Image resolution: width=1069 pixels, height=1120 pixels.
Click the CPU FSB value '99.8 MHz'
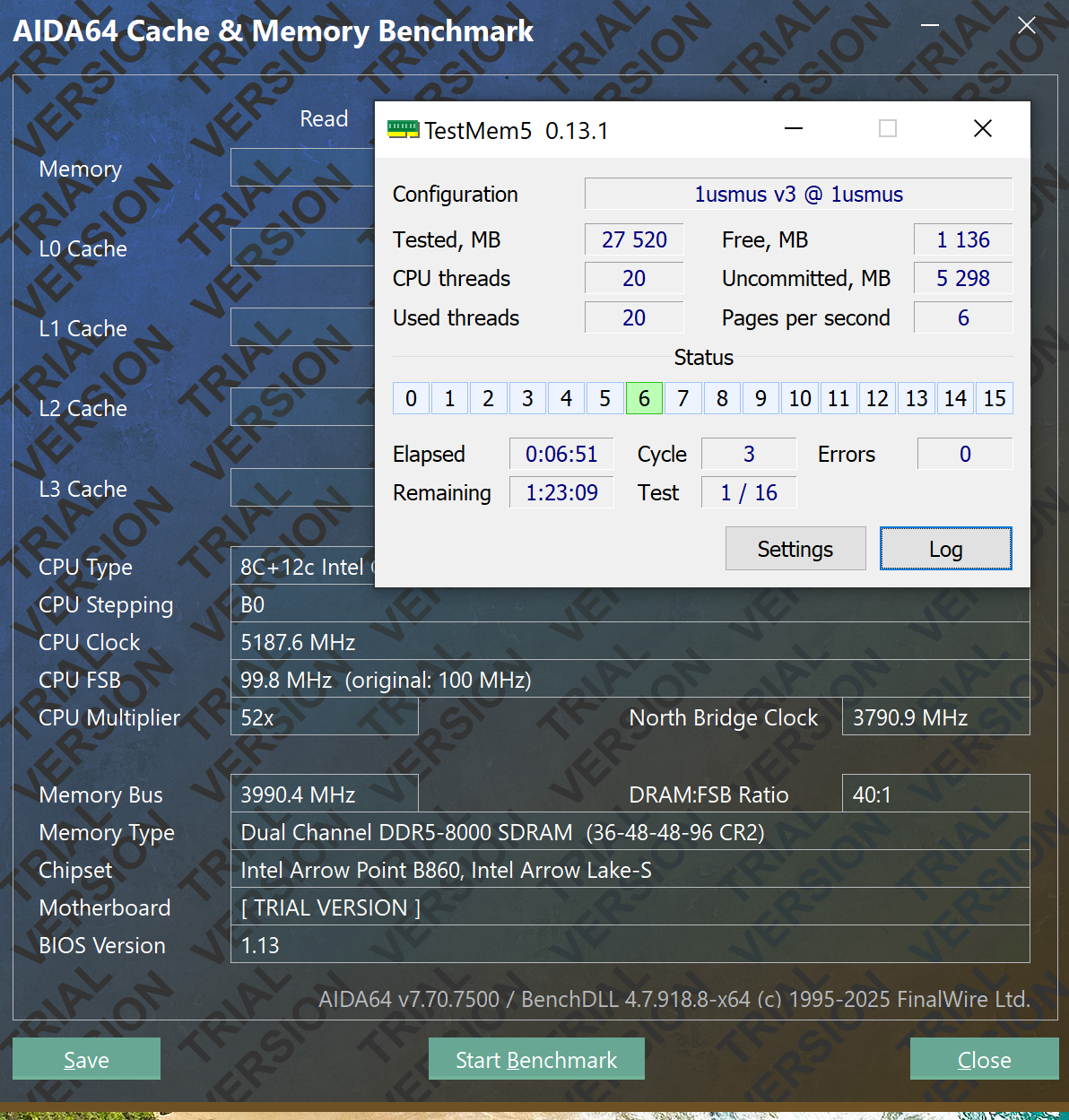(x=630, y=680)
